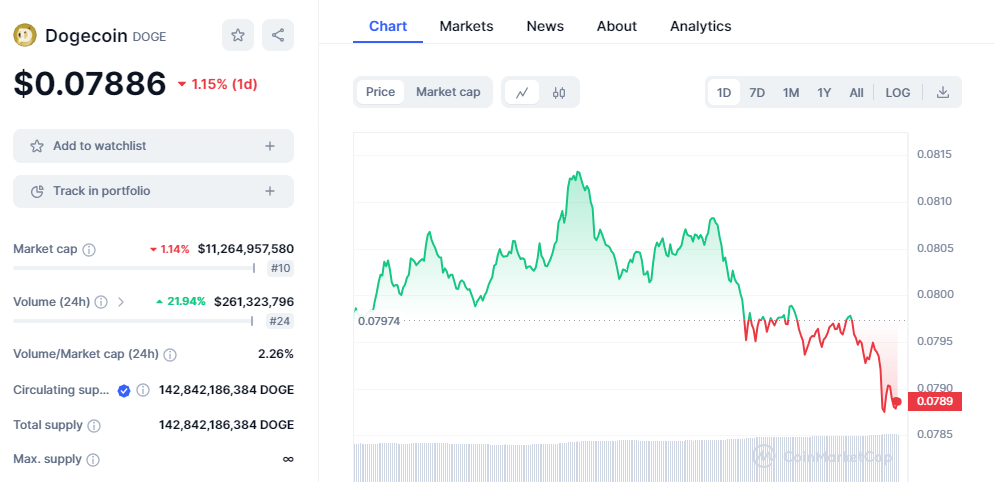The image size is (995, 482).
Task: Click the red current price marker dot
Action: 897,401
